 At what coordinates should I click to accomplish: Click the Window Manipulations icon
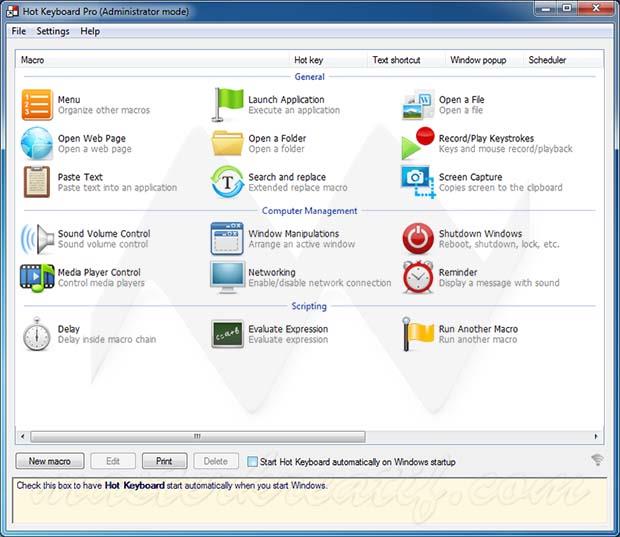pos(227,238)
